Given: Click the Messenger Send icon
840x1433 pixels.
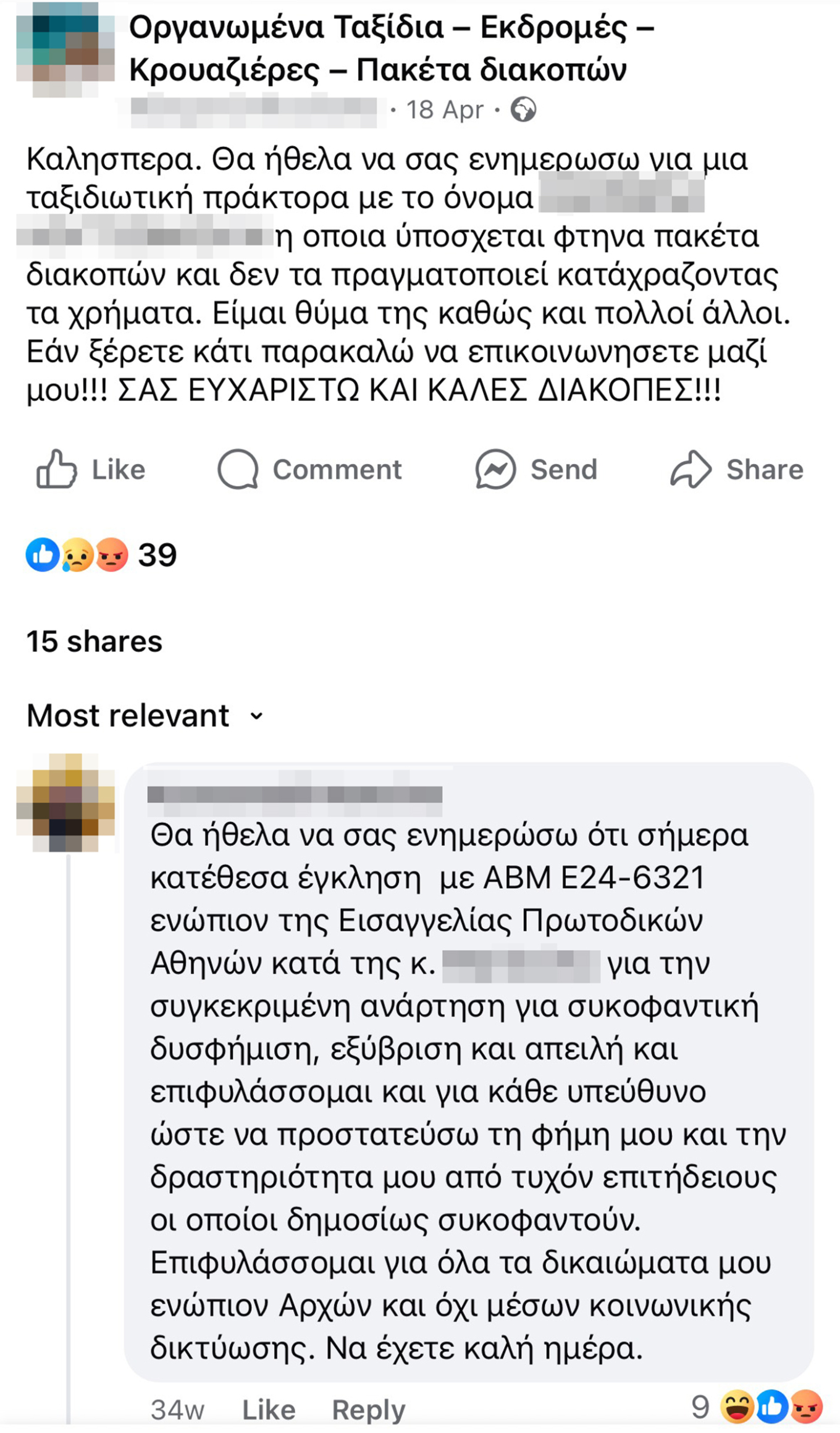Looking at the screenshot, I should click(x=495, y=469).
